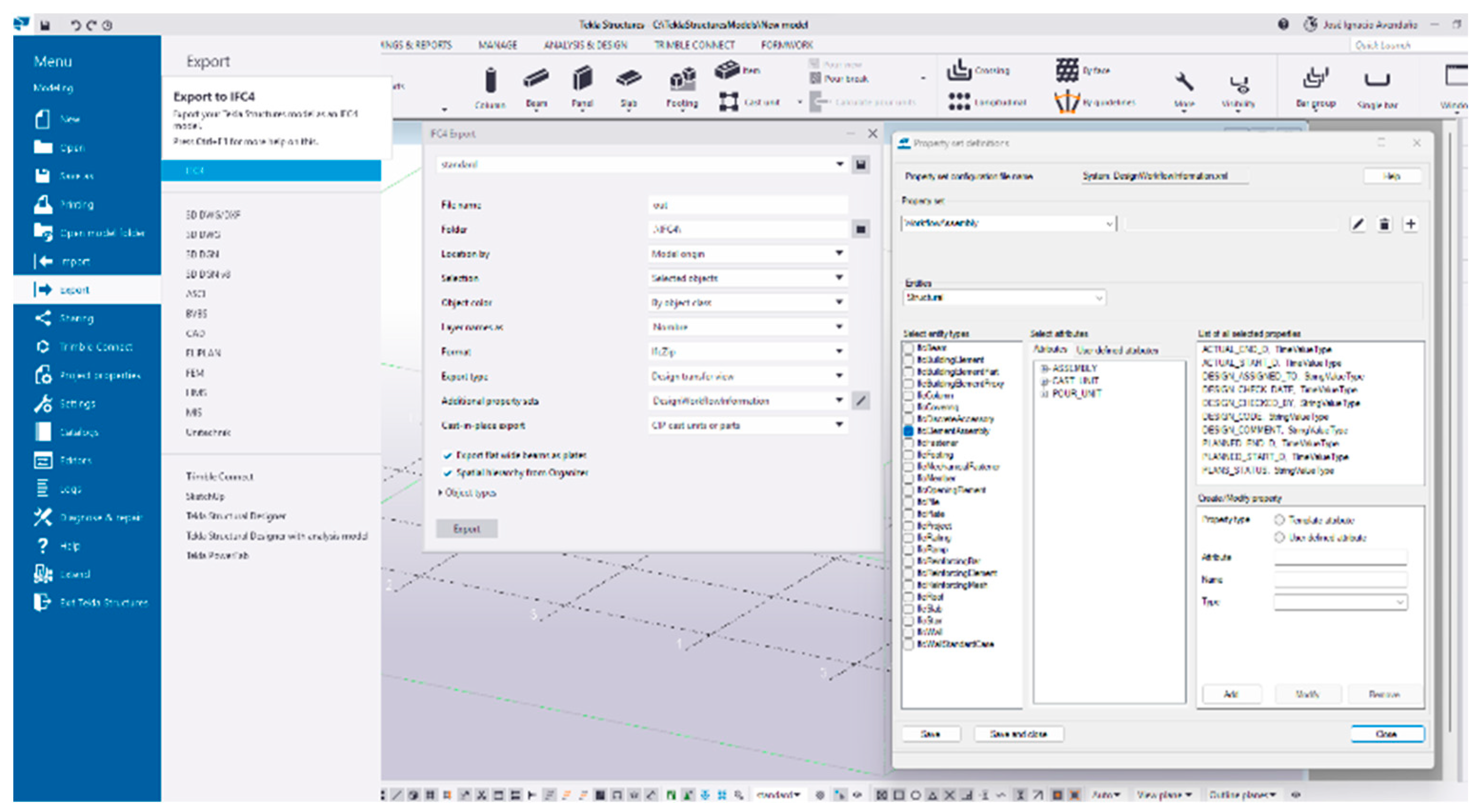This screenshot has width=1481, height=812.
Task: Open the Analysis & Design ribbon tab
Action: (585, 45)
